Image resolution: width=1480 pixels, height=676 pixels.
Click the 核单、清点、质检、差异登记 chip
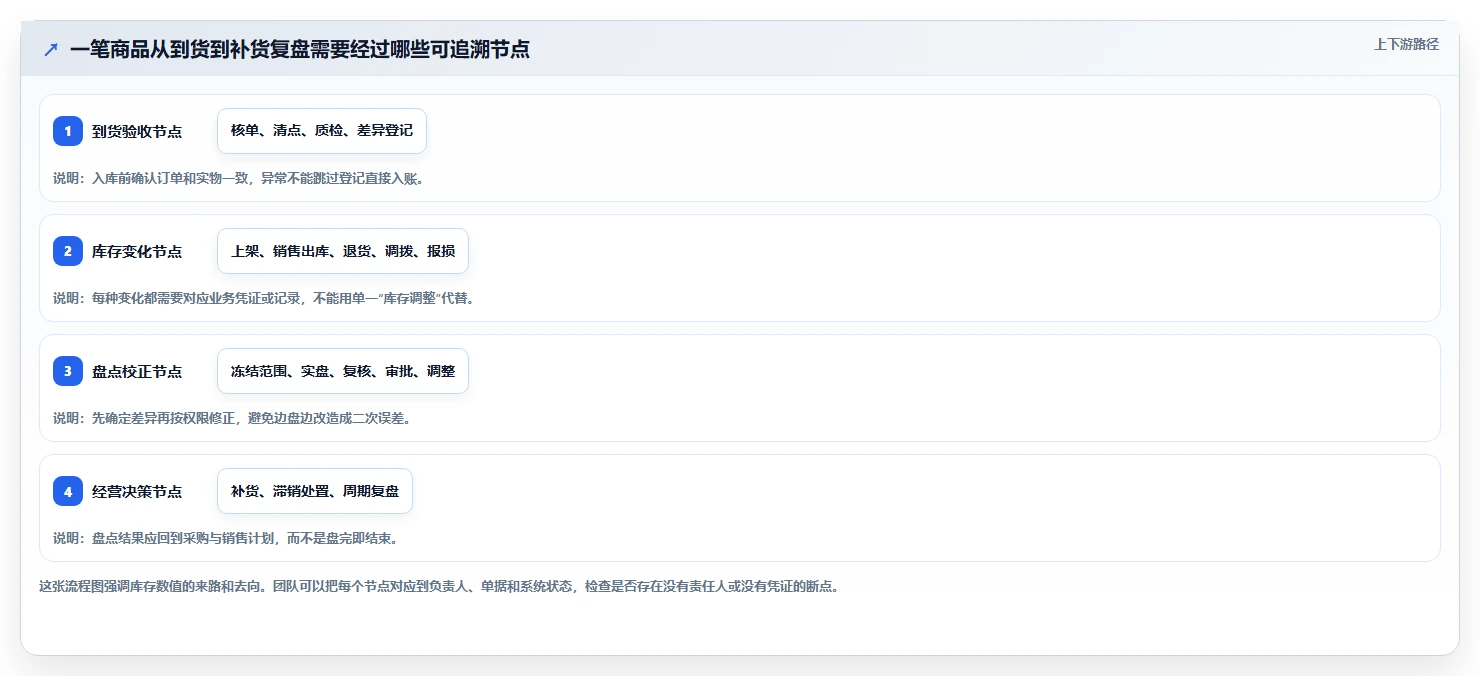(322, 131)
